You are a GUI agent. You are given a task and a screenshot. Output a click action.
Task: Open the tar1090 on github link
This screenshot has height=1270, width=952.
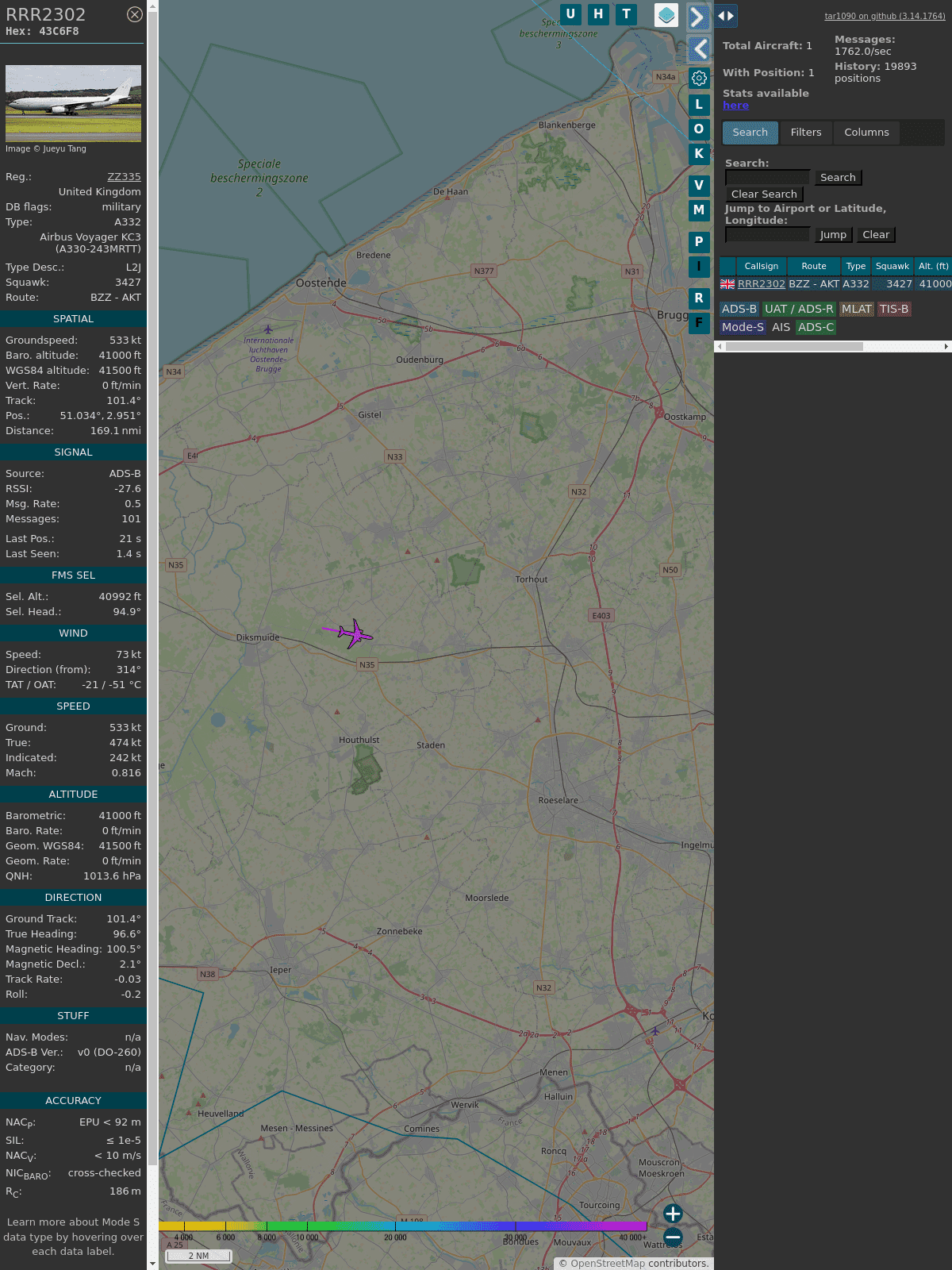(885, 16)
